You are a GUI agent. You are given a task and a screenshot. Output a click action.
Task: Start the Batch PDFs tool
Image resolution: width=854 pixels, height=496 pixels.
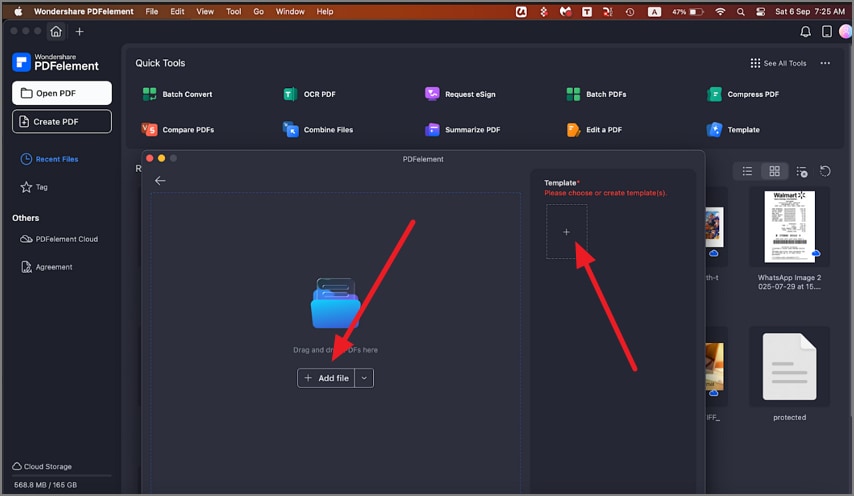[x=596, y=94]
